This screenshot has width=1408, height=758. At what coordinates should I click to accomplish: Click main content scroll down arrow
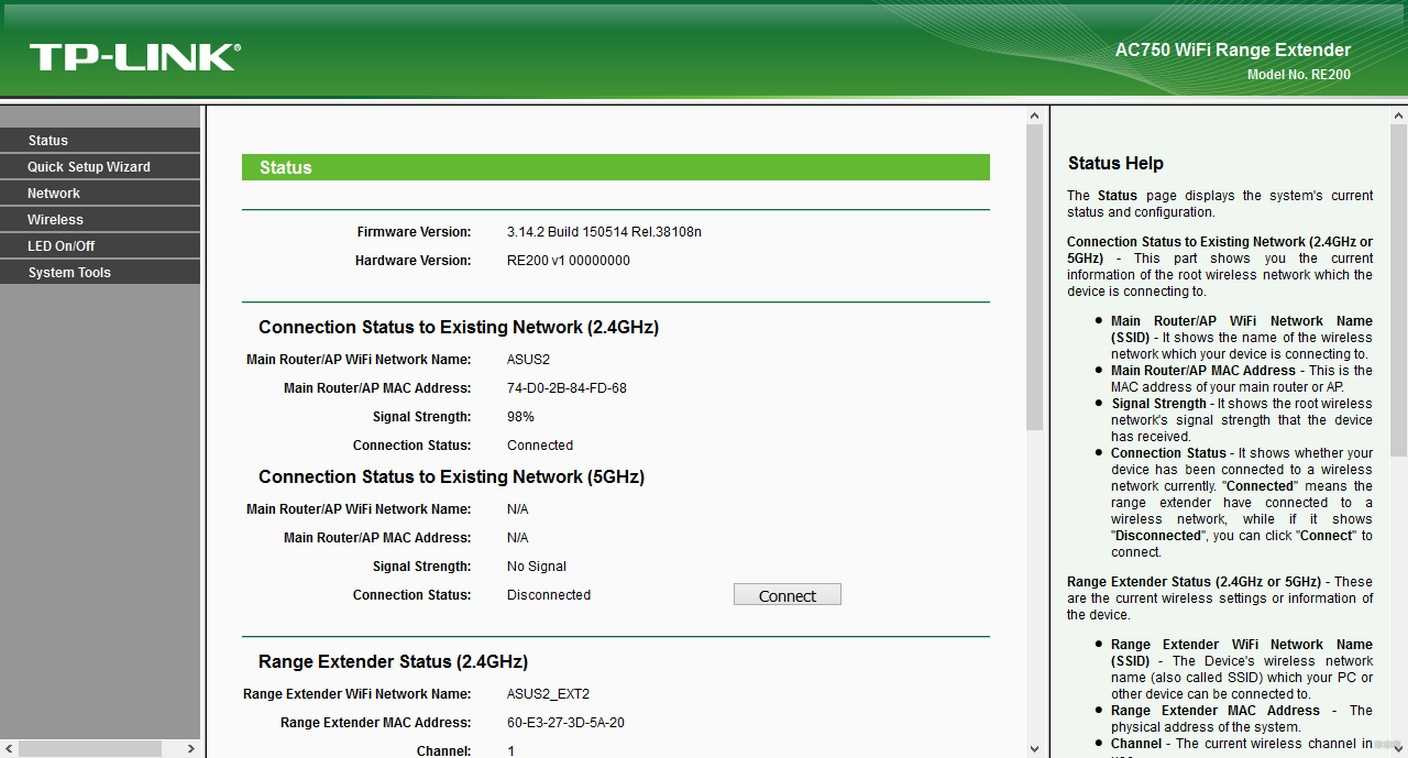(x=1035, y=748)
